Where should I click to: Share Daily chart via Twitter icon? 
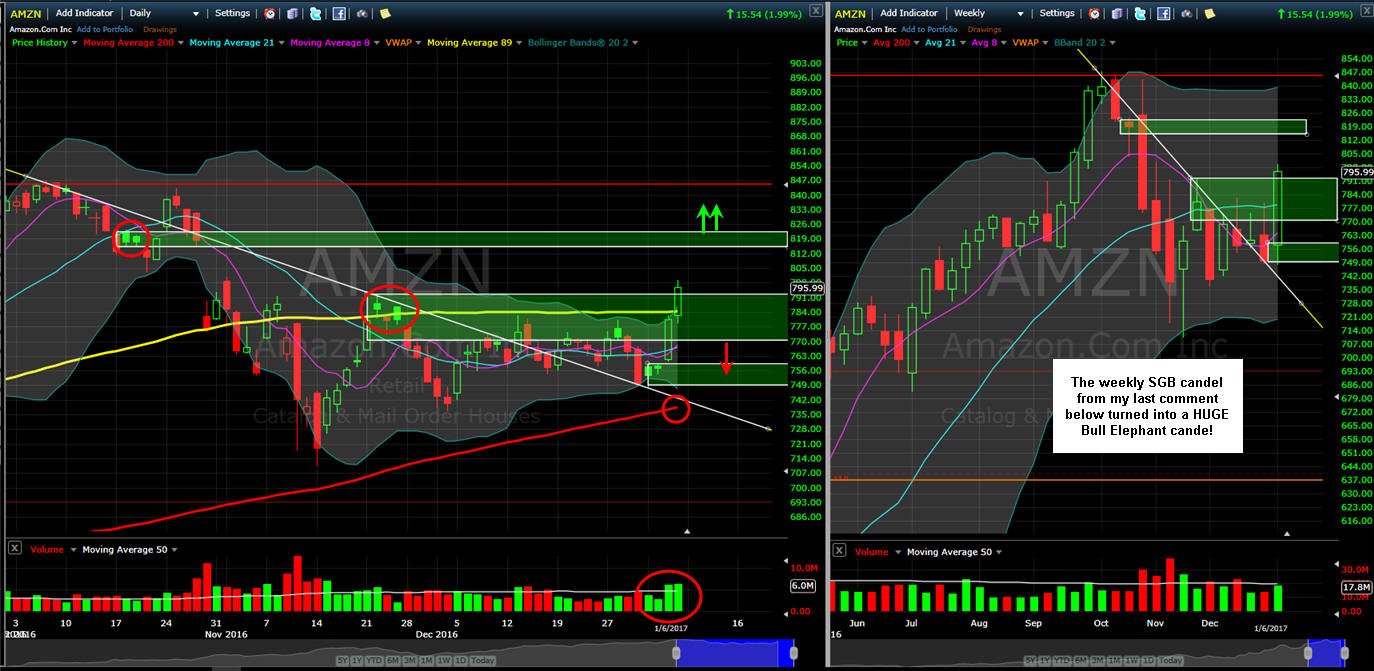point(315,14)
